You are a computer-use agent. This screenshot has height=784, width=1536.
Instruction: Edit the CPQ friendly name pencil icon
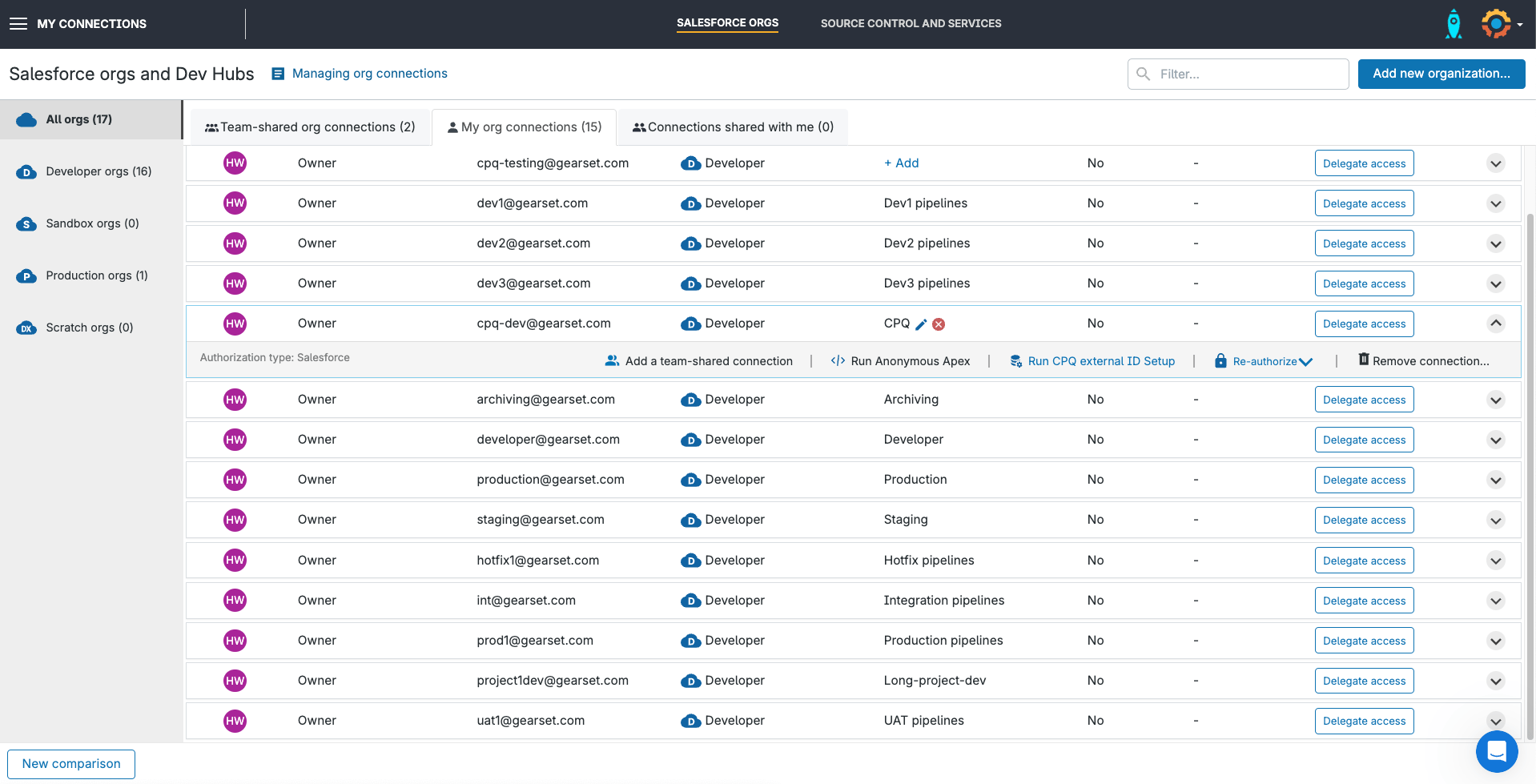921,324
